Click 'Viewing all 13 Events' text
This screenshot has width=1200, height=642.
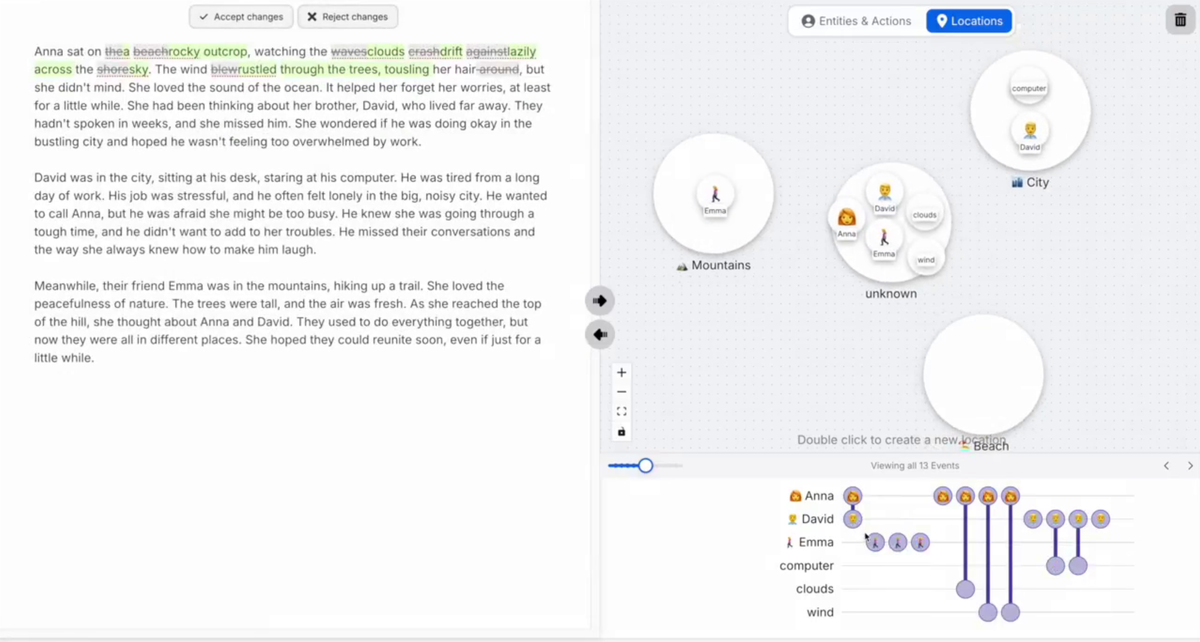[915, 466]
